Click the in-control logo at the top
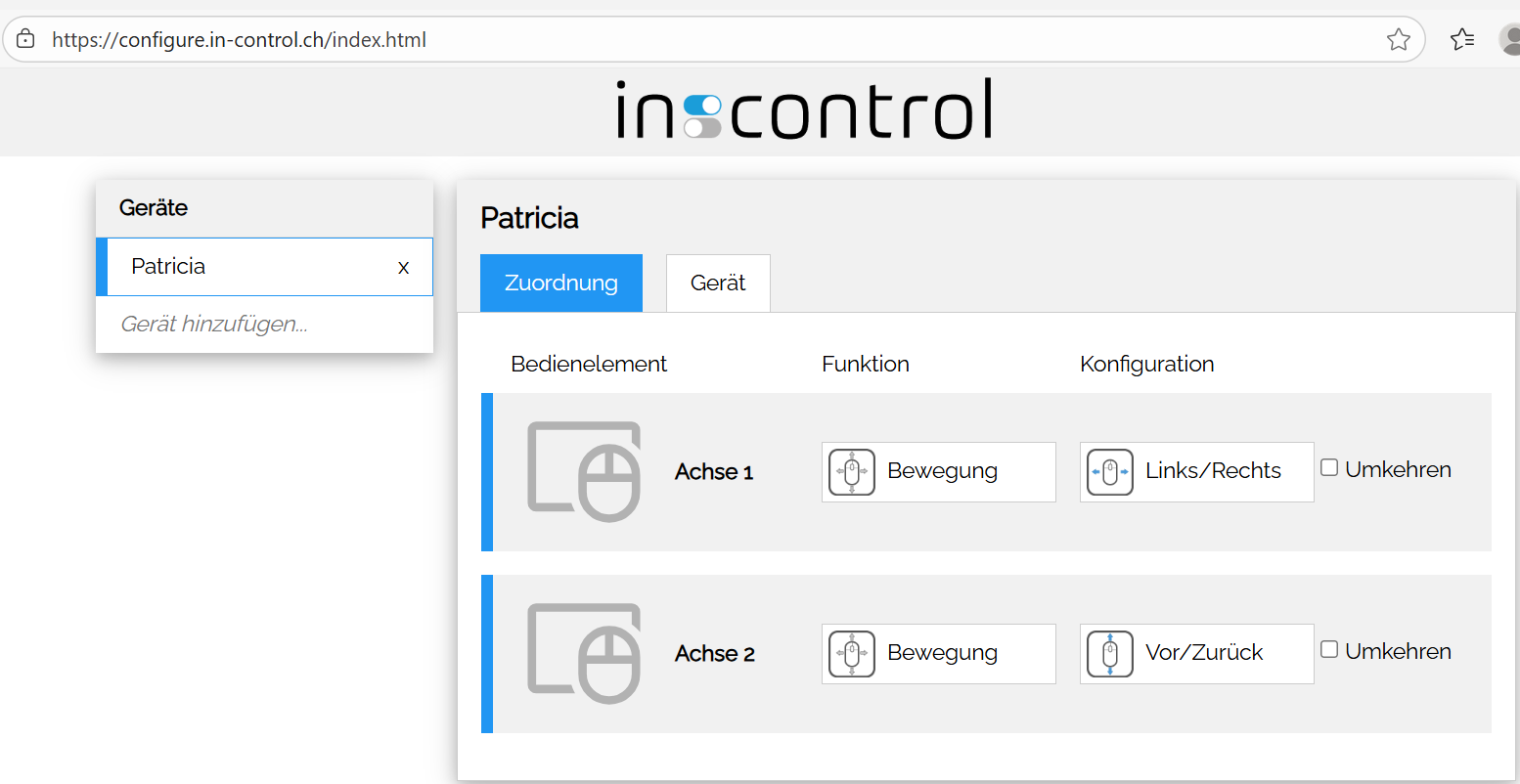This screenshot has height=784, width=1520. [804, 110]
